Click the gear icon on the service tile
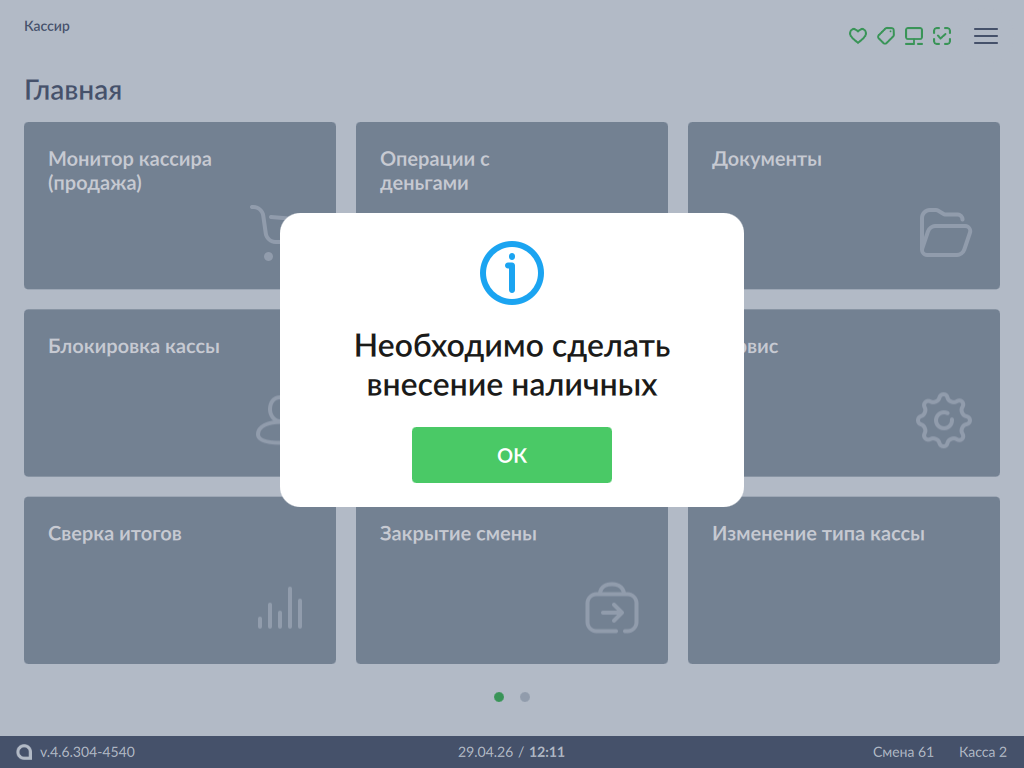 pyautogui.click(x=944, y=420)
